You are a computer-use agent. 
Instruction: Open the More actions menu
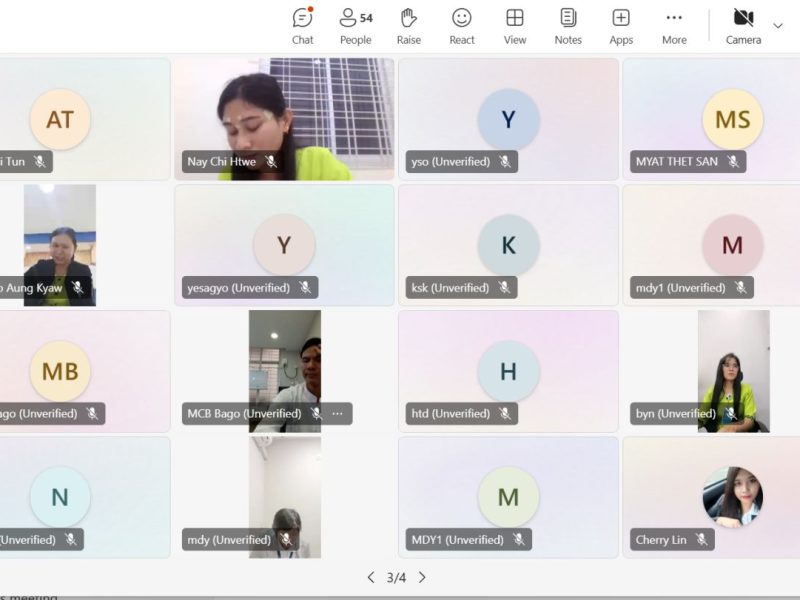pos(674,27)
